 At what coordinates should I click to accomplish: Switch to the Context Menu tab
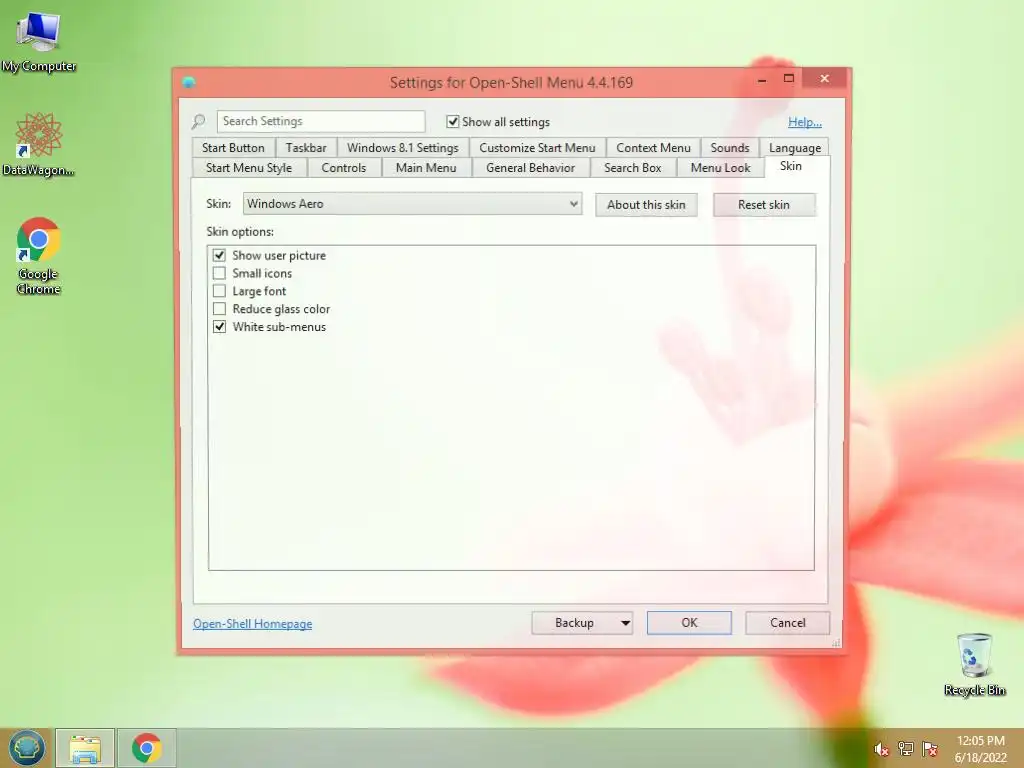(653, 148)
